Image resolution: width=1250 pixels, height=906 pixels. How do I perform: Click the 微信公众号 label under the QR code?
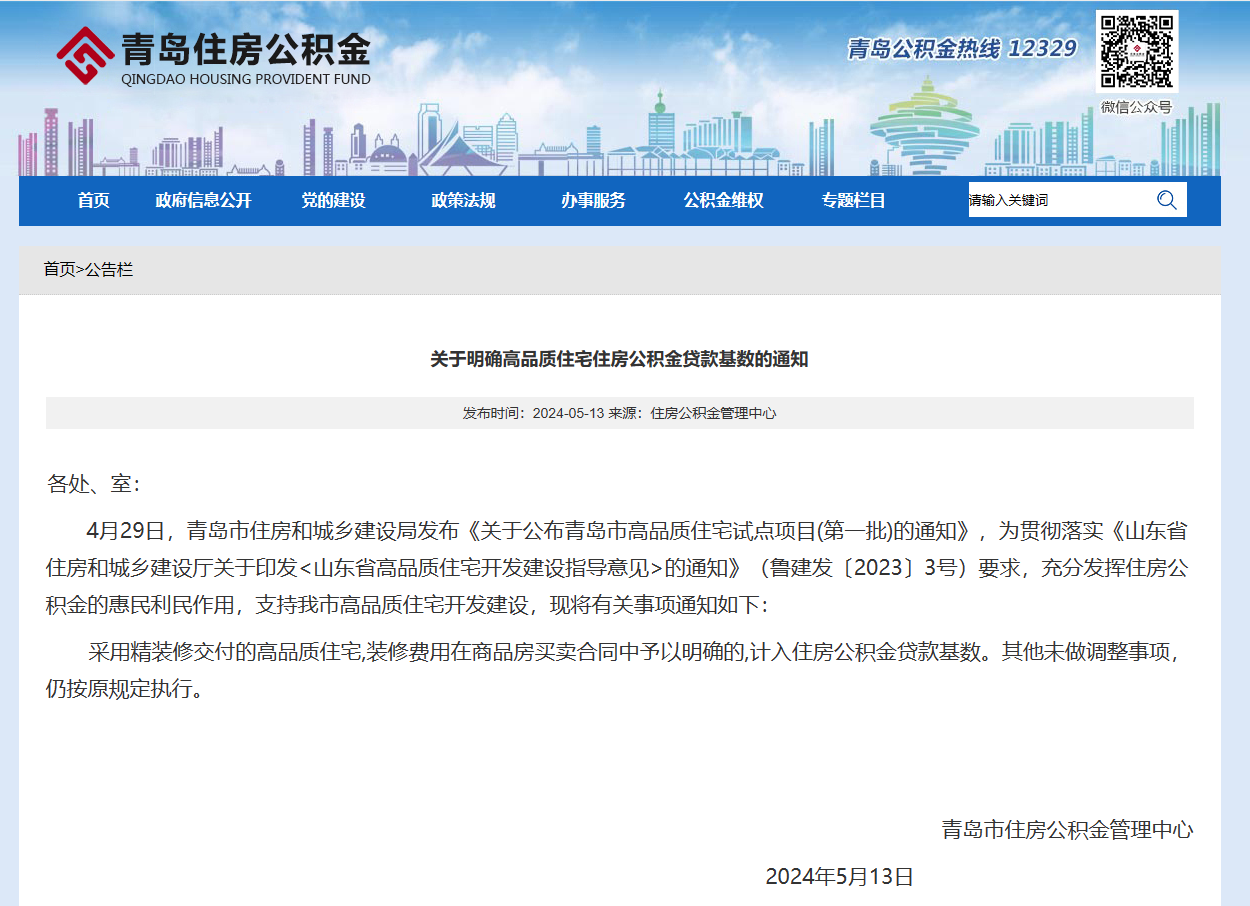1136,107
